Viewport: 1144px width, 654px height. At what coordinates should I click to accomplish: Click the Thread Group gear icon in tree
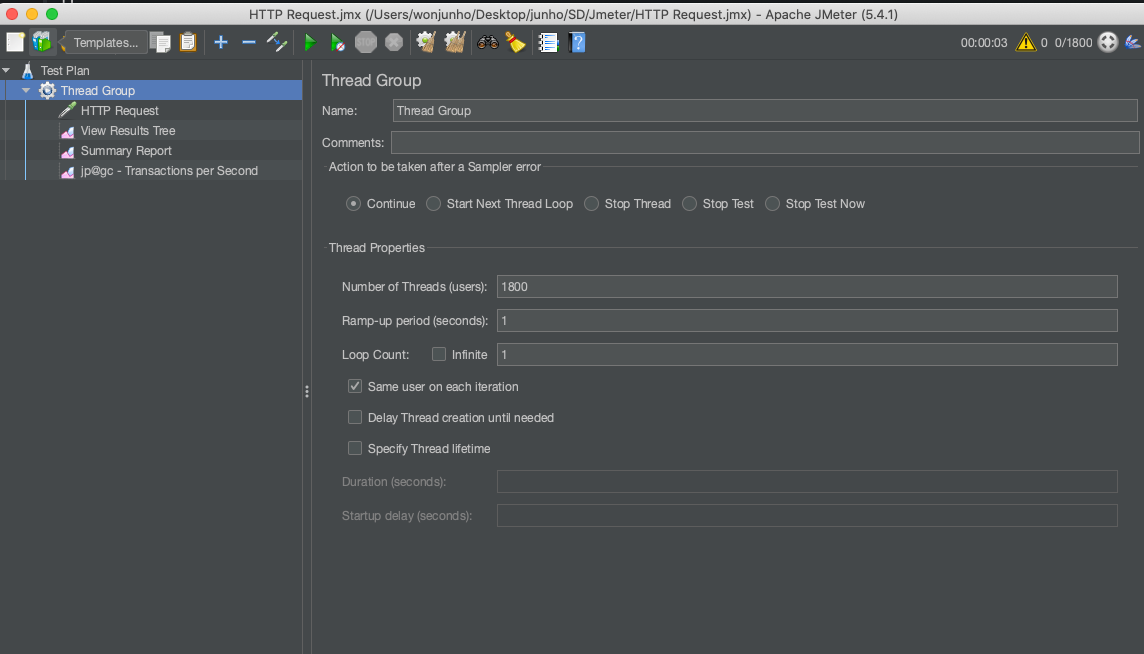pyautogui.click(x=47, y=91)
